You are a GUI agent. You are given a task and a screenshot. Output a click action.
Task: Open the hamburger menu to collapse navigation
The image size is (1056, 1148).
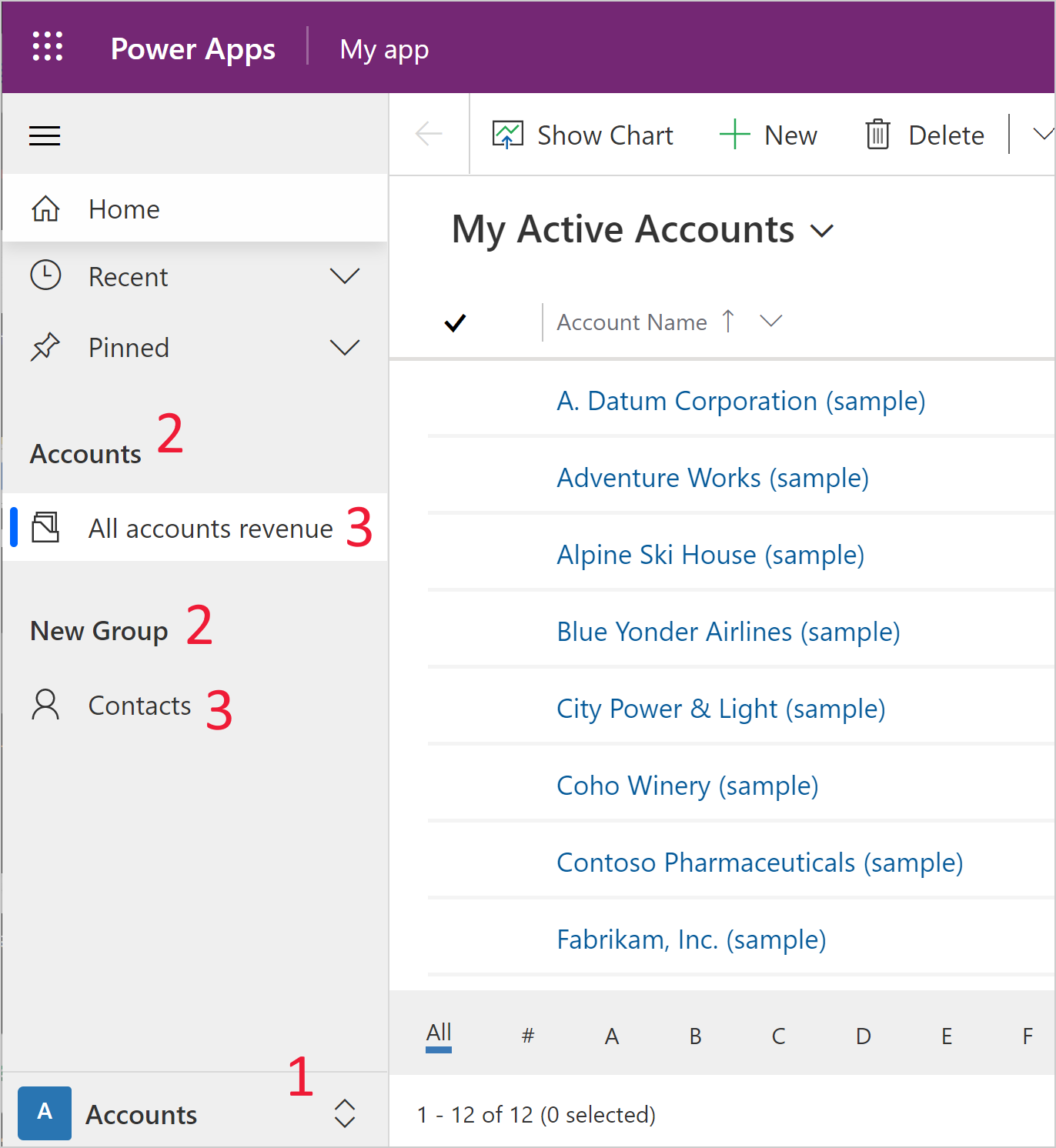point(44,135)
